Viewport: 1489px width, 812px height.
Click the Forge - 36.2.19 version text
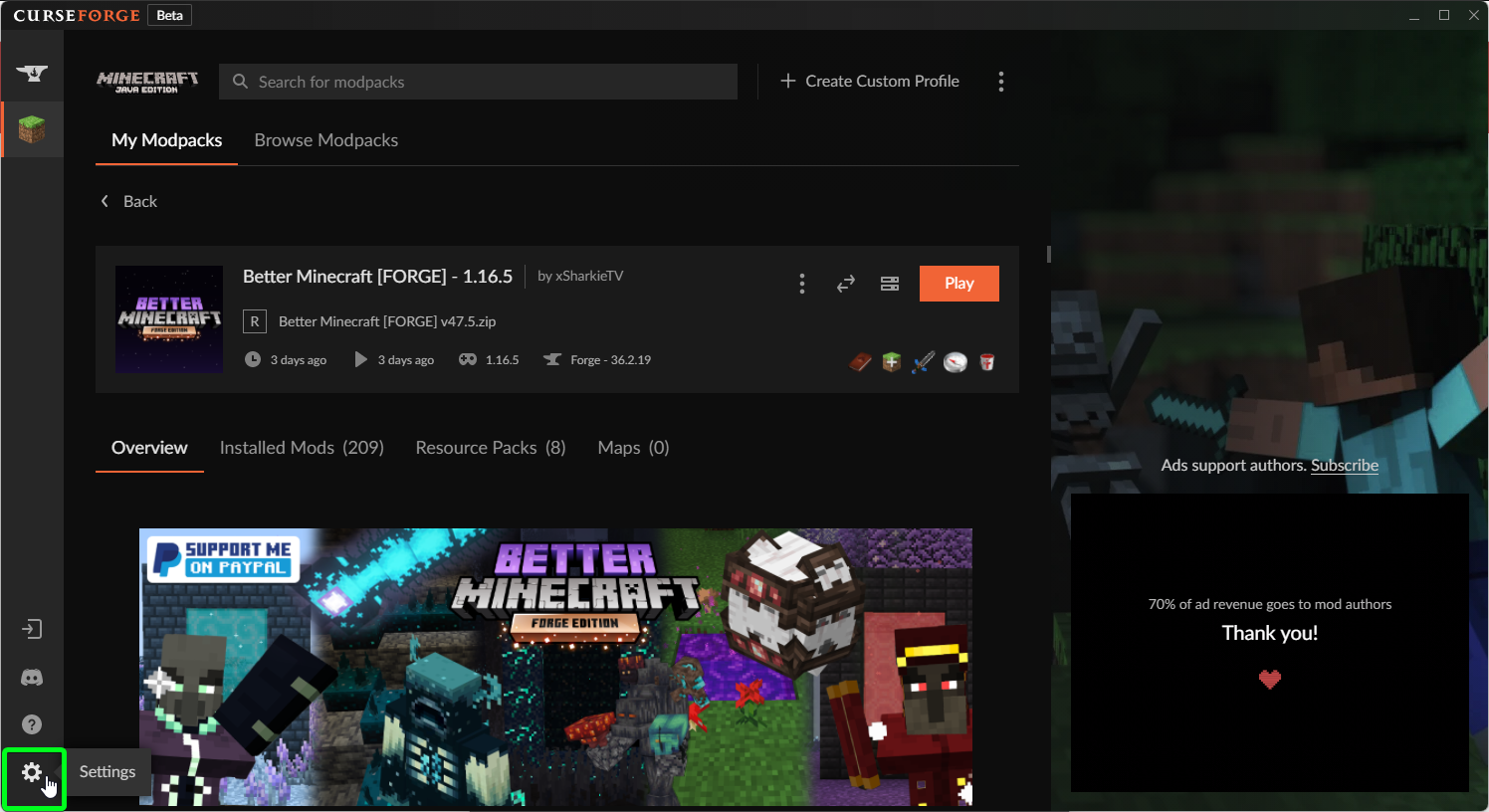[x=610, y=360]
